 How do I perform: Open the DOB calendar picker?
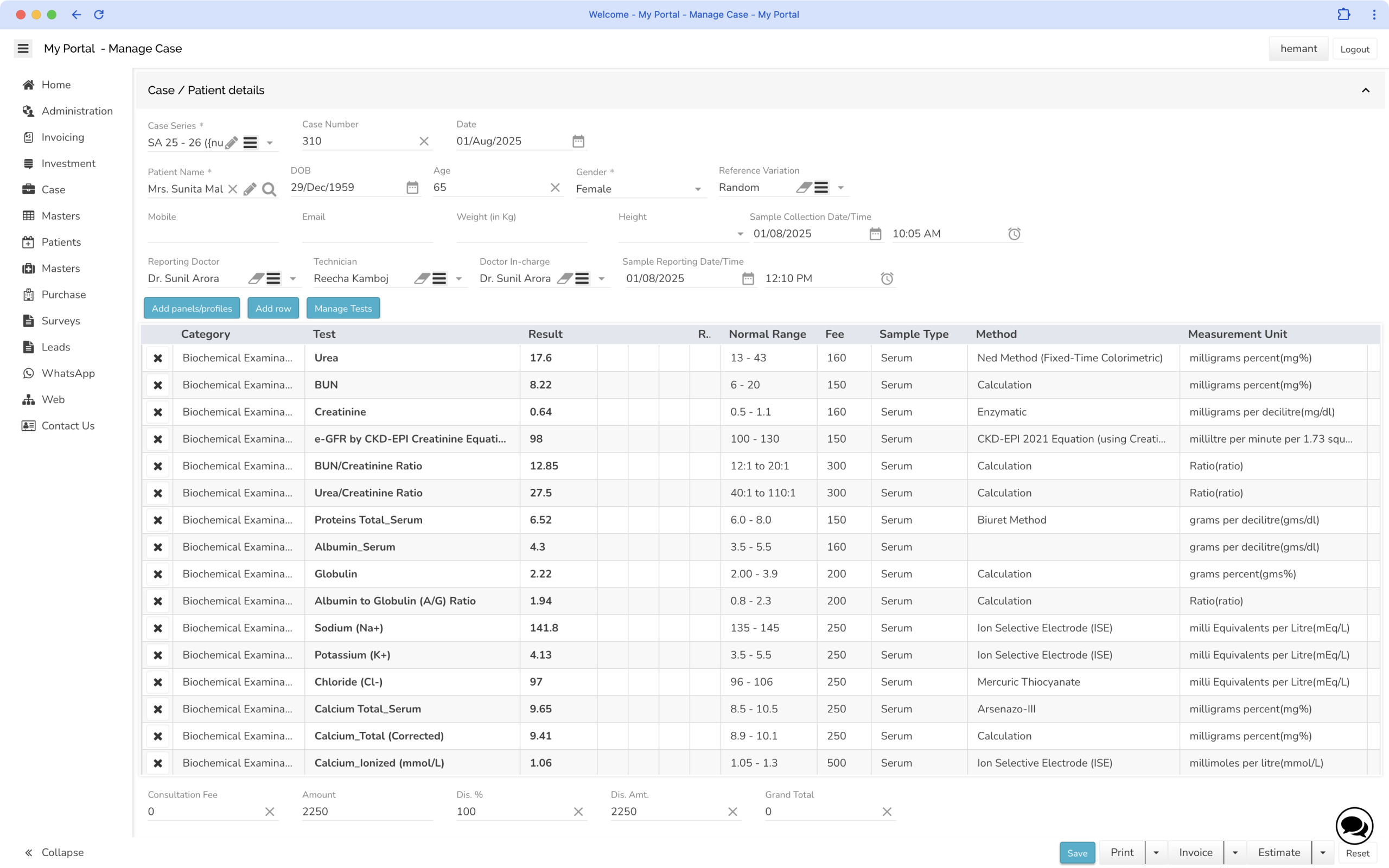tap(412, 188)
